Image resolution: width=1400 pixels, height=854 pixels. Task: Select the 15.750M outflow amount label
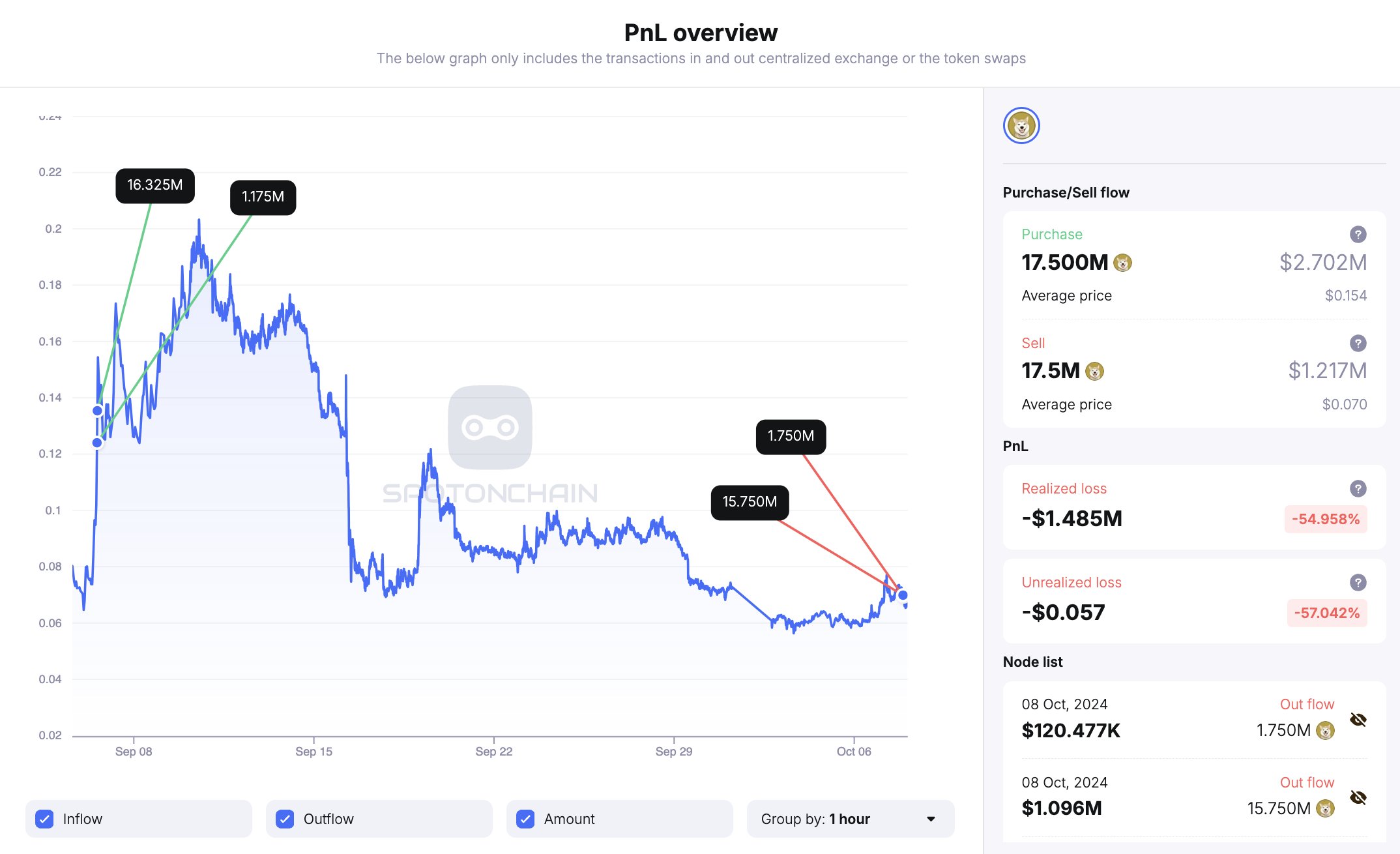coord(750,502)
